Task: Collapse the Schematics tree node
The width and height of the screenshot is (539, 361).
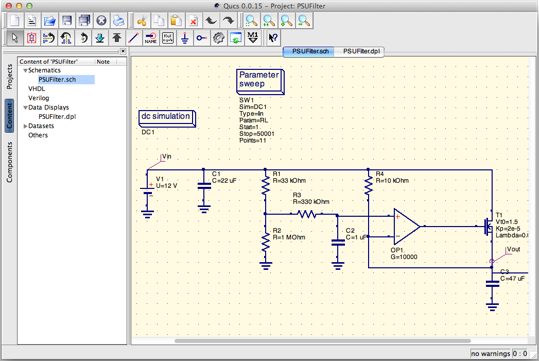Action: point(25,70)
